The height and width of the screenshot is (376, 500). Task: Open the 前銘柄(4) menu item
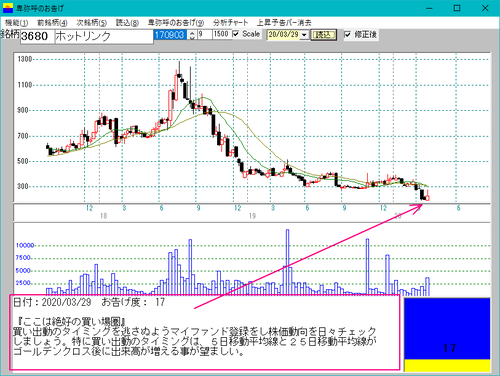click(x=52, y=23)
